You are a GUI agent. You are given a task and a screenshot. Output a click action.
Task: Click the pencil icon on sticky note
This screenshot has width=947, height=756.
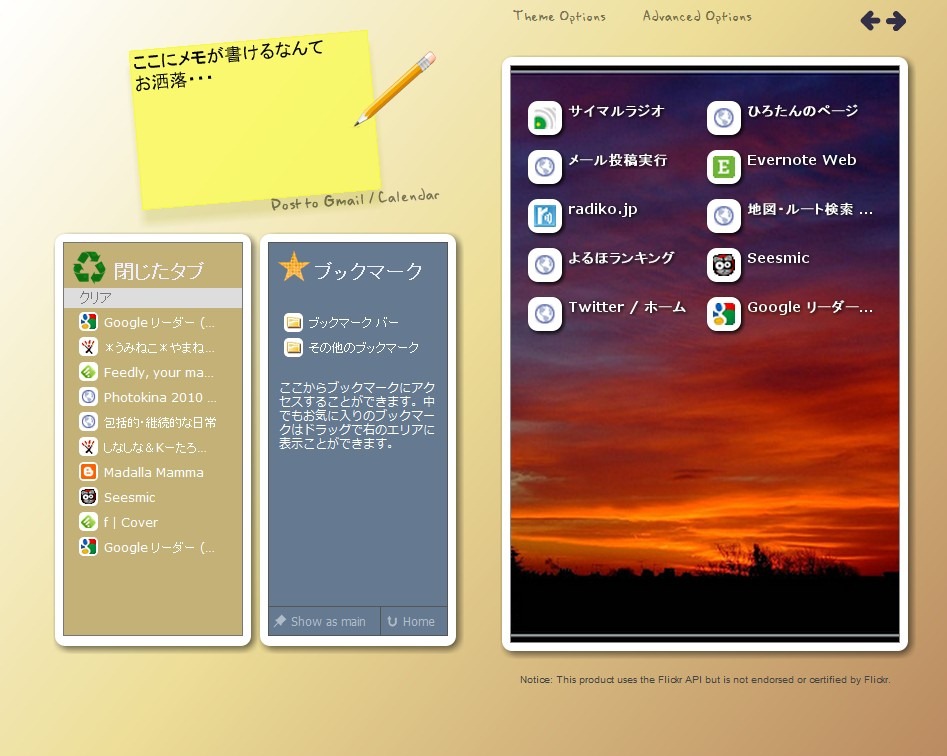pos(395,89)
